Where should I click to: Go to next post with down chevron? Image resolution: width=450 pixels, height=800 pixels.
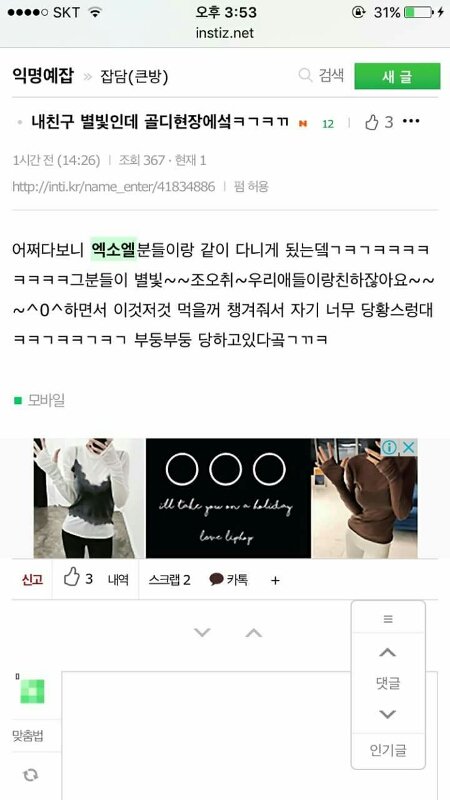click(x=202, y=633)
